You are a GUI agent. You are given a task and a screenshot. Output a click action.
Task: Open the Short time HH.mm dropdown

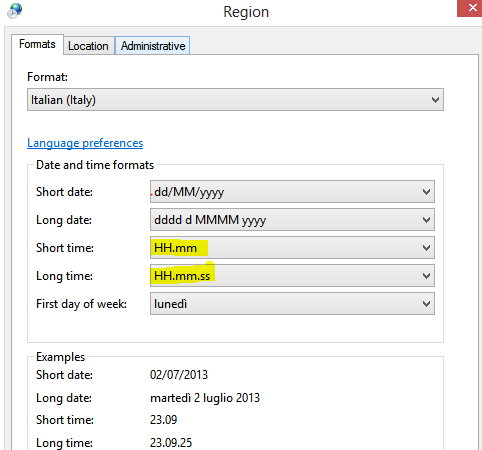coord(292,248)
